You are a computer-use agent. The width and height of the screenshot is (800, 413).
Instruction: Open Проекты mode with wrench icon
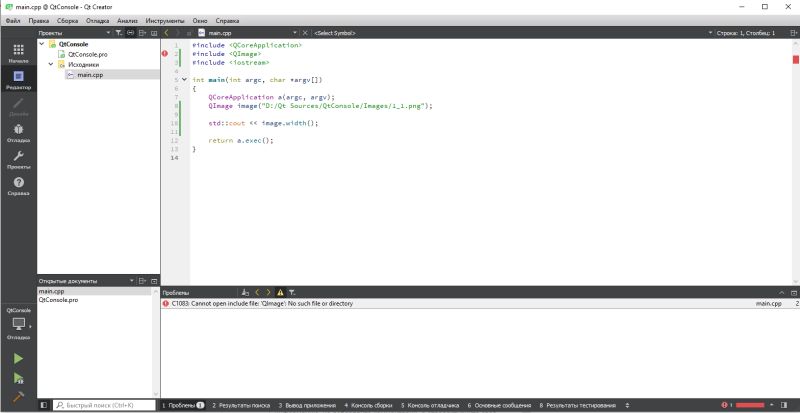tap(18, 159)
